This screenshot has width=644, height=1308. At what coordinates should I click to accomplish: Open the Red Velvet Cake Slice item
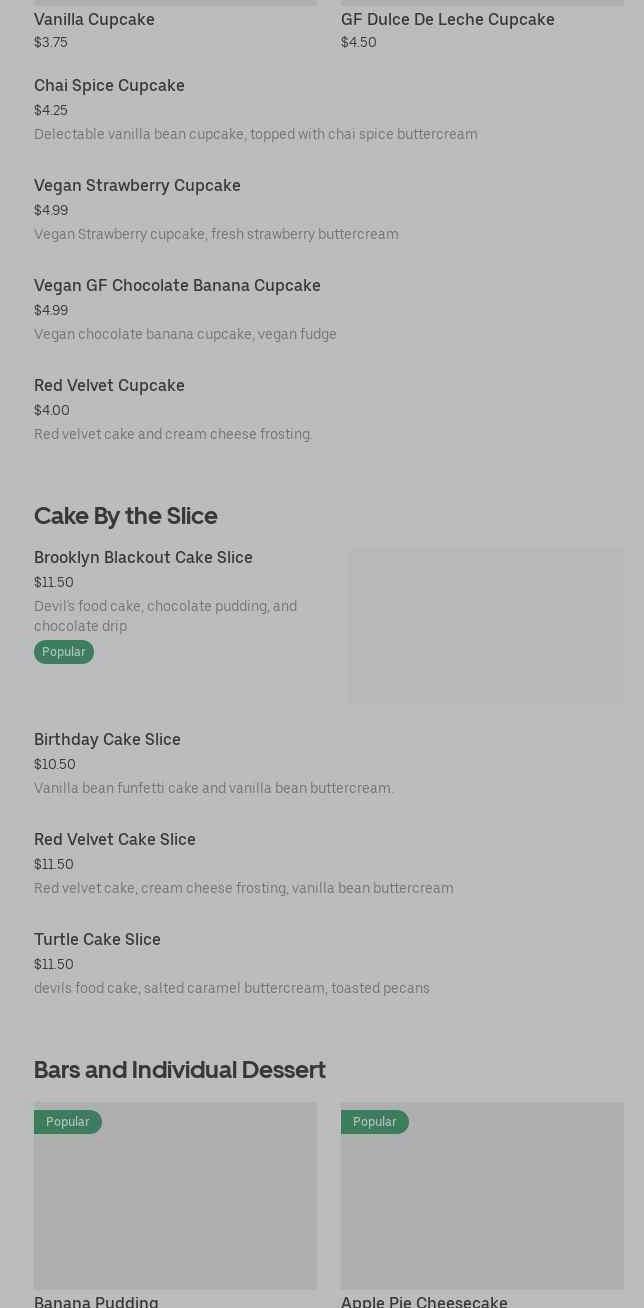[115, 840]
